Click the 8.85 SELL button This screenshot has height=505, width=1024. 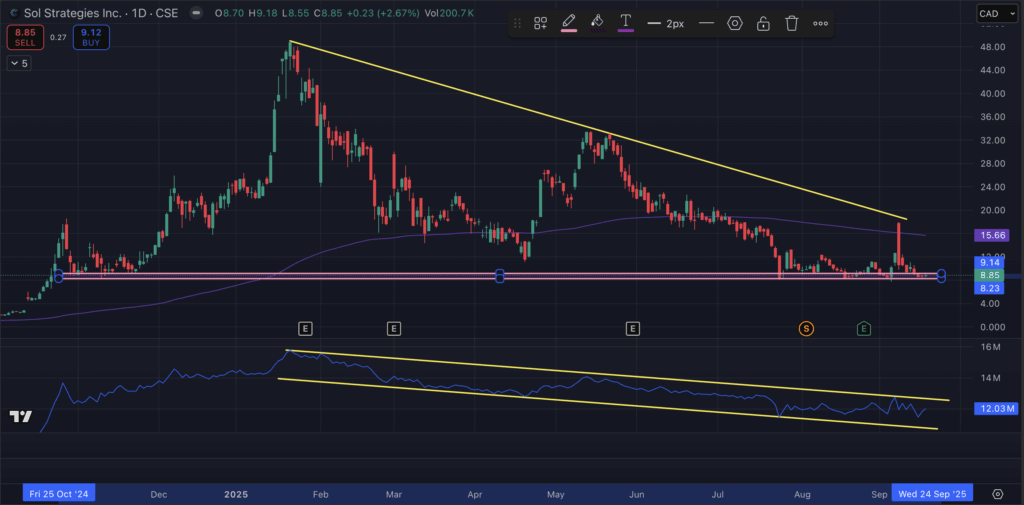25,37
